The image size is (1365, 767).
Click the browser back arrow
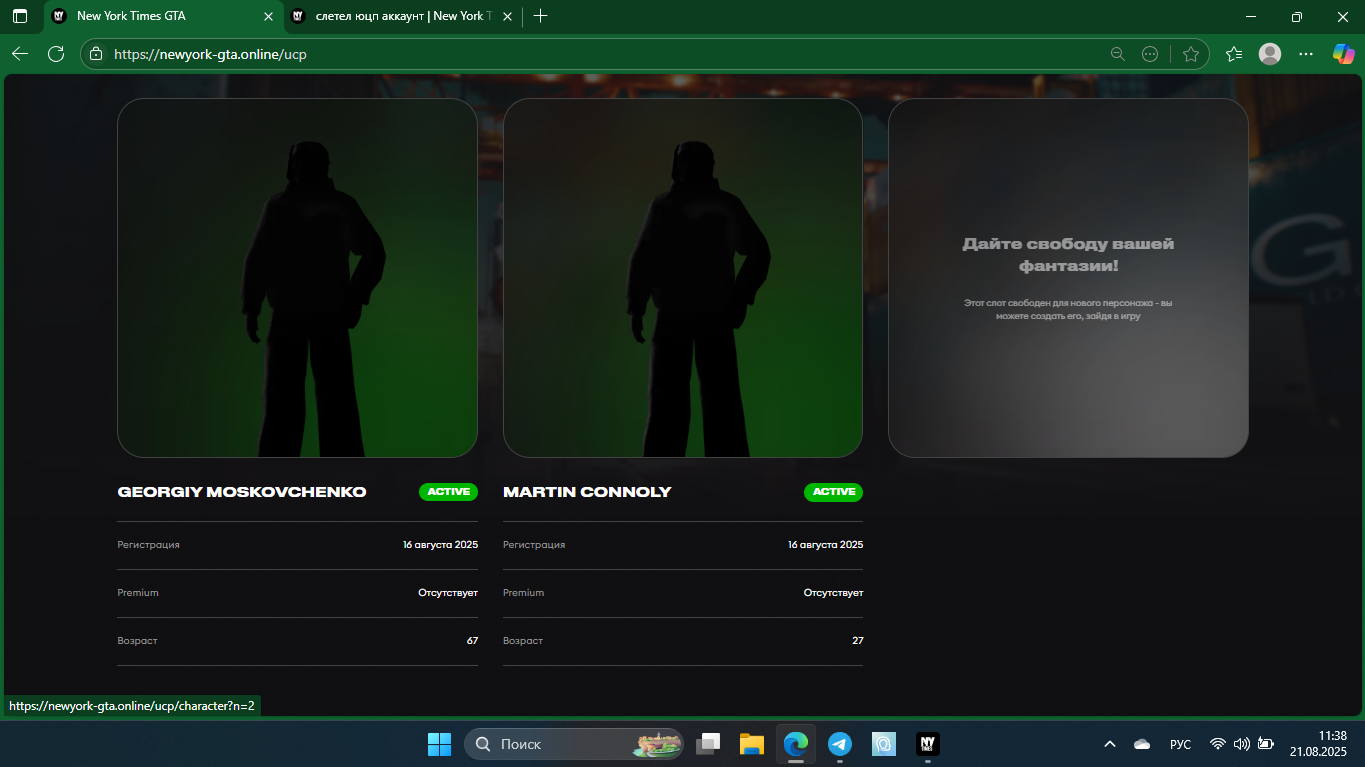20,54
